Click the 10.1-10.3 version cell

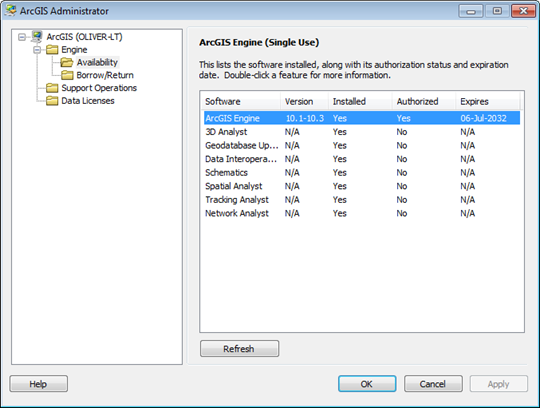point(304,118)
